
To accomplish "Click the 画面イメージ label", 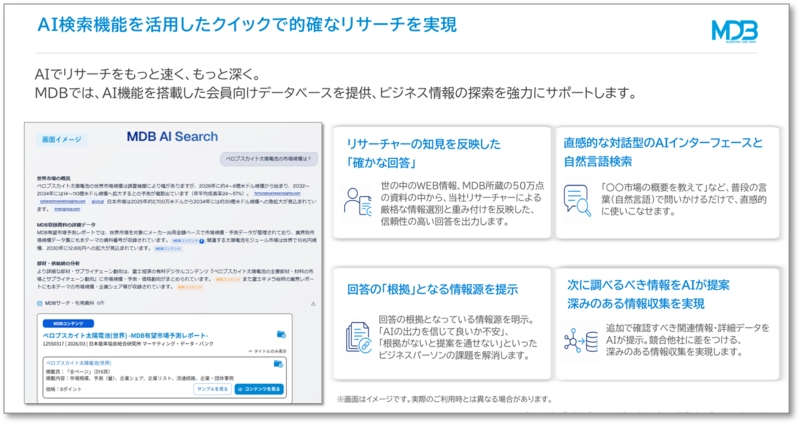I will 61,139.
